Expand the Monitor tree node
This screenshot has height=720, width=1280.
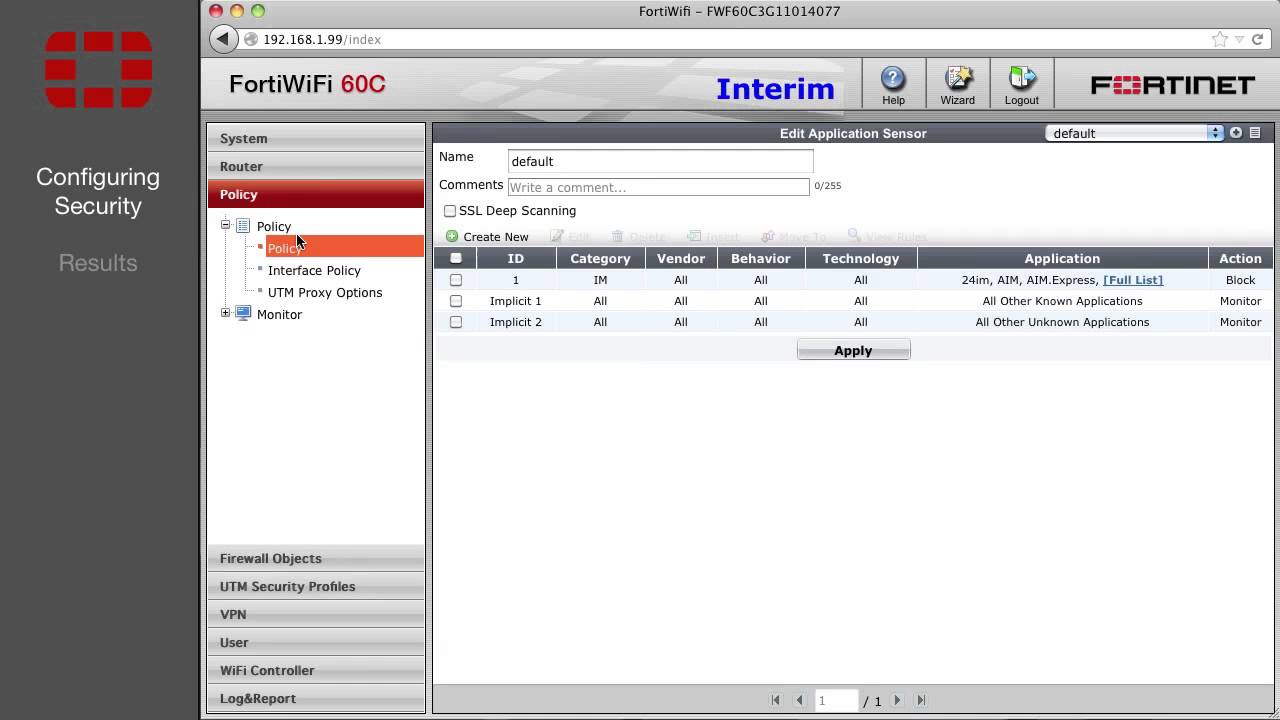click(226, 313)
